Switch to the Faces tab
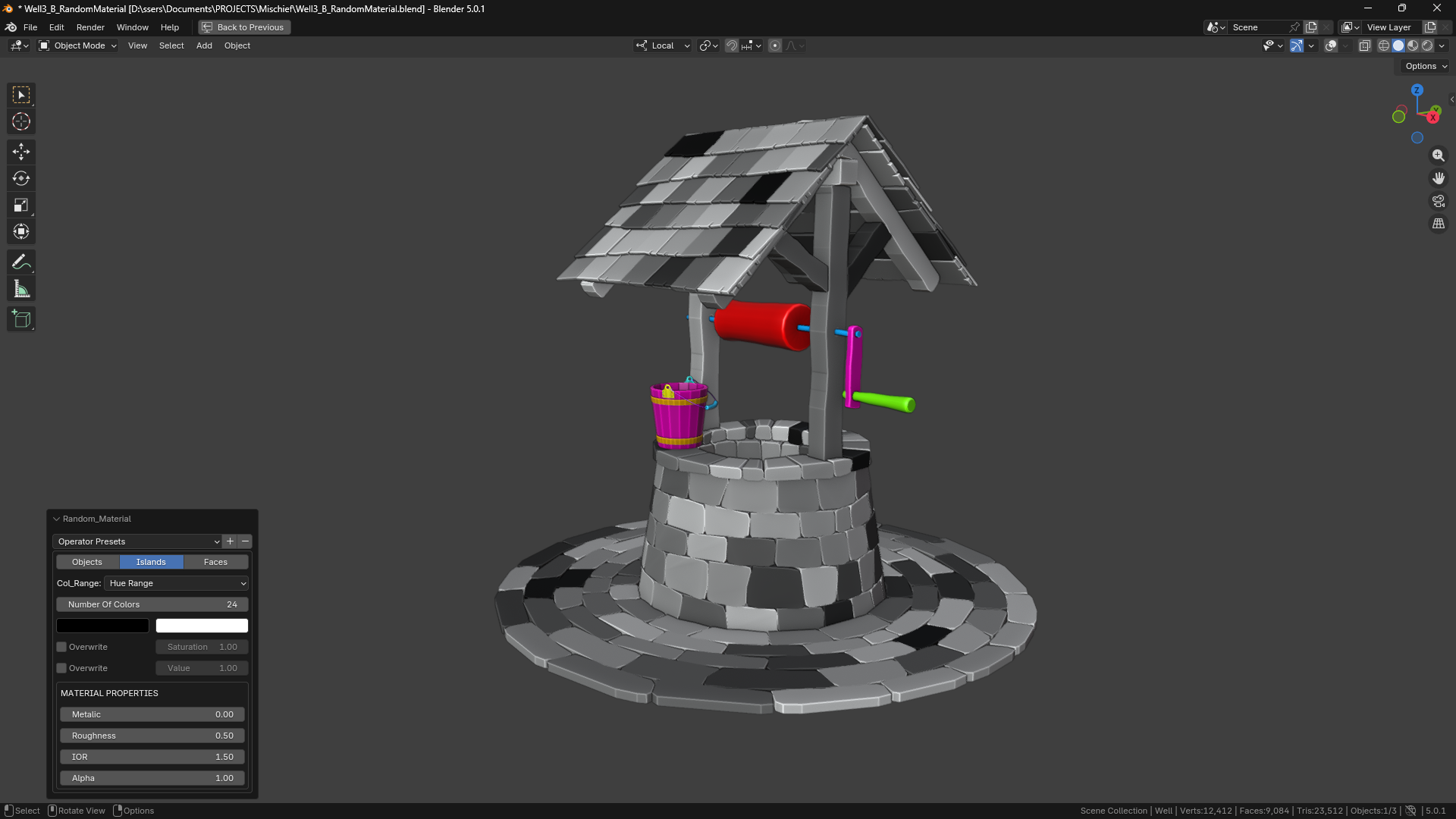The image size is (1456, 819). [x=215, y=562]
